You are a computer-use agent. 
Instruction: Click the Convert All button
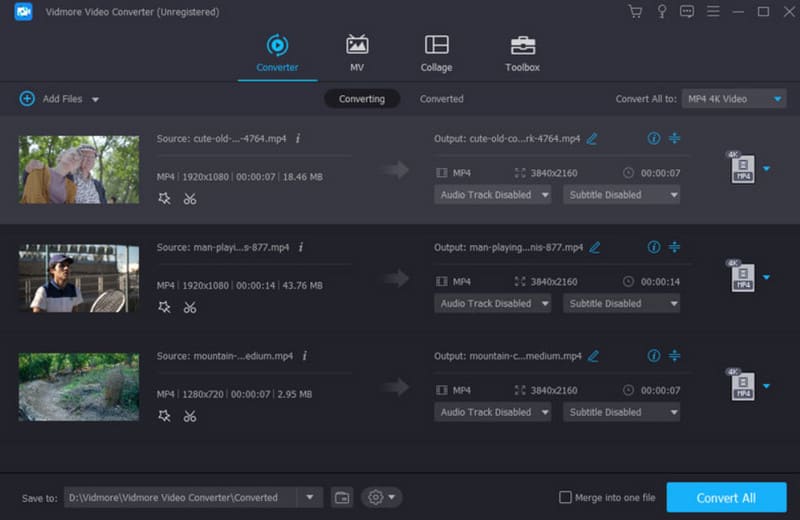point(726,497)
